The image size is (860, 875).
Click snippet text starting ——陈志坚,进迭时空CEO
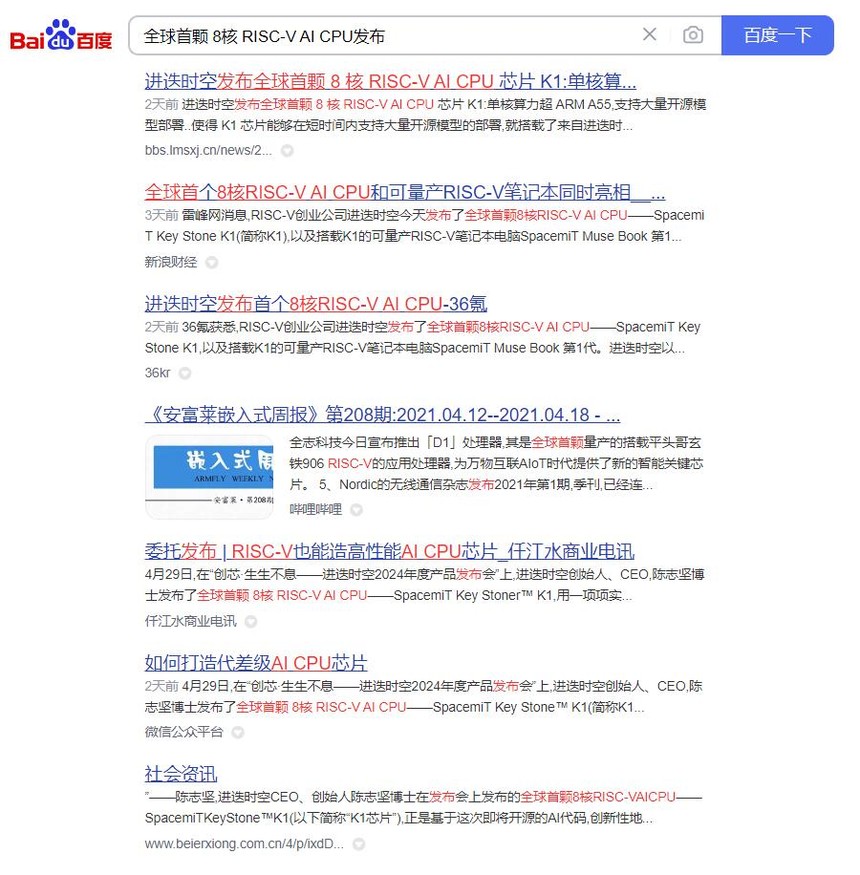tap(423, 807)
